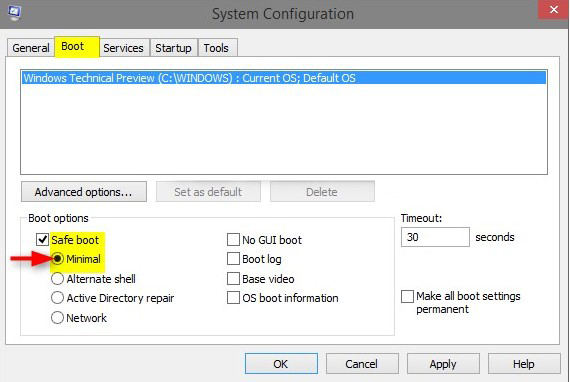Image resolution: width=570 pixels, height=382 pixels.
Task: Go to the Tools tab
Action: pos(216,48)
